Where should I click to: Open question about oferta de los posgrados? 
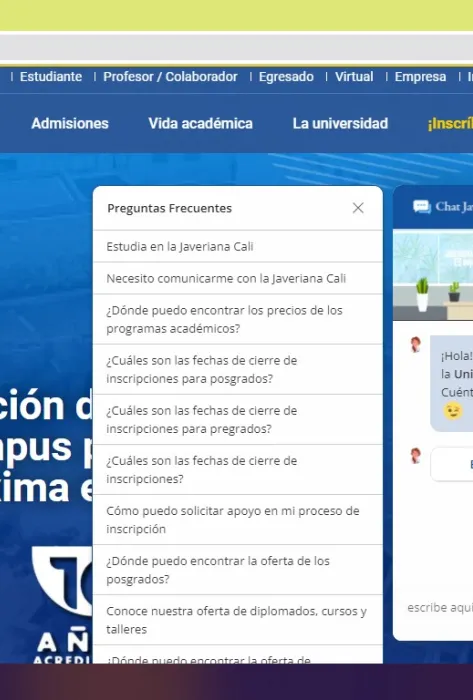238,570
